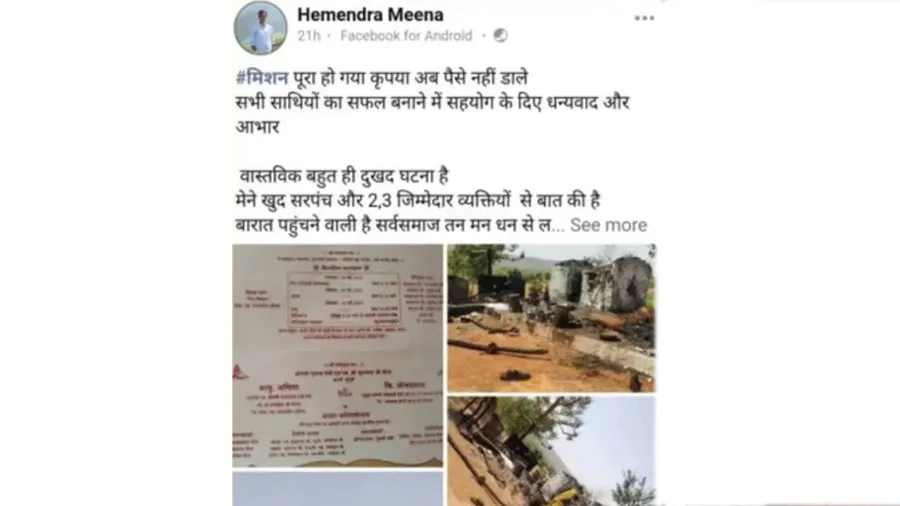Open the tilted trees and debris photo
900x506 pixels.
click(552, 451)
